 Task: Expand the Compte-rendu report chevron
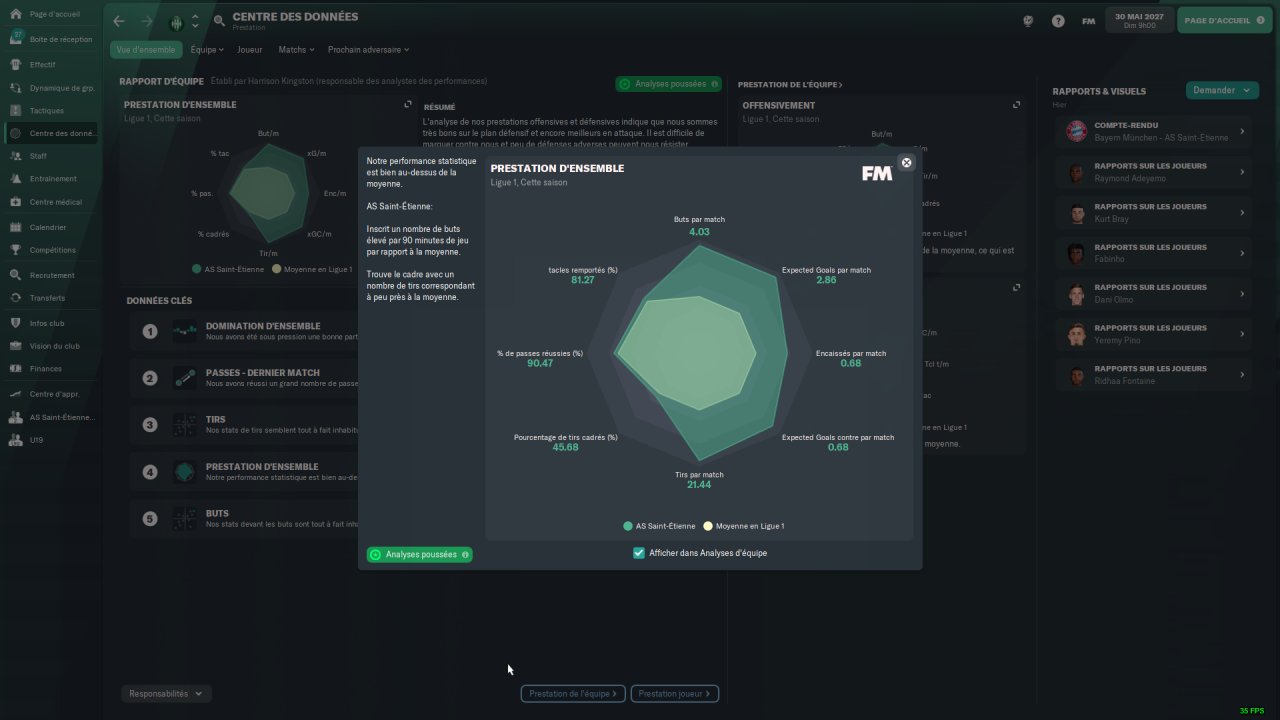[1242, 131]
